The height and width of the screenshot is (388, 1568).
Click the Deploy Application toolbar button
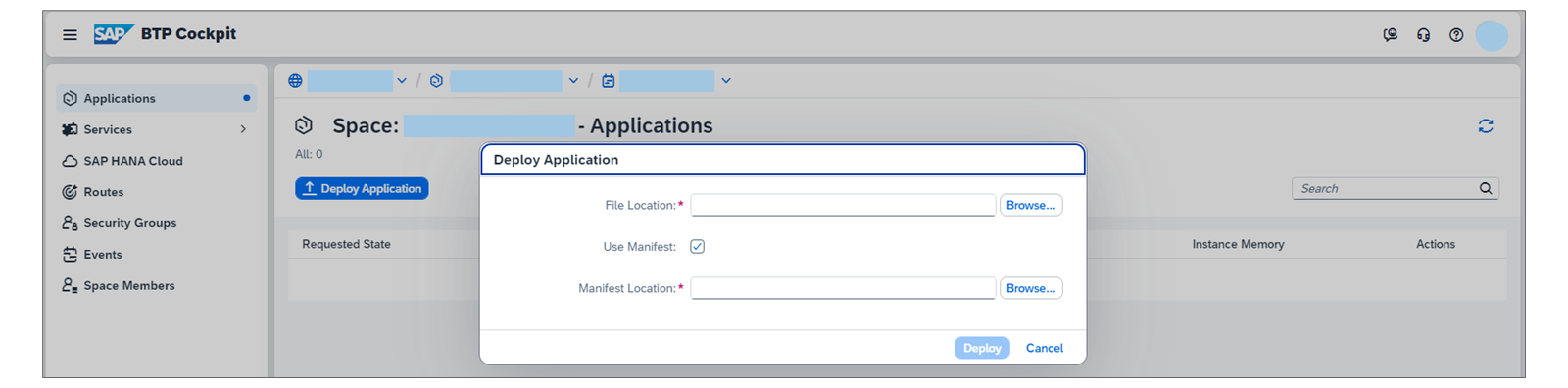(362, 188)
